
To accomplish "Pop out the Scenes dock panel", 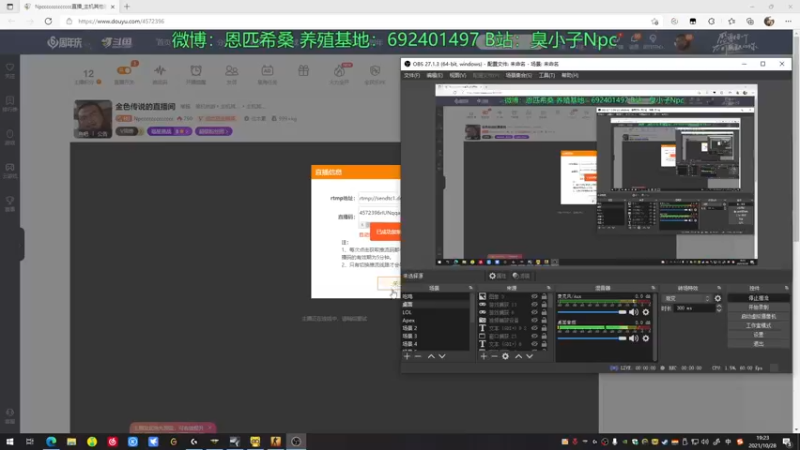I will click(470, 288).
